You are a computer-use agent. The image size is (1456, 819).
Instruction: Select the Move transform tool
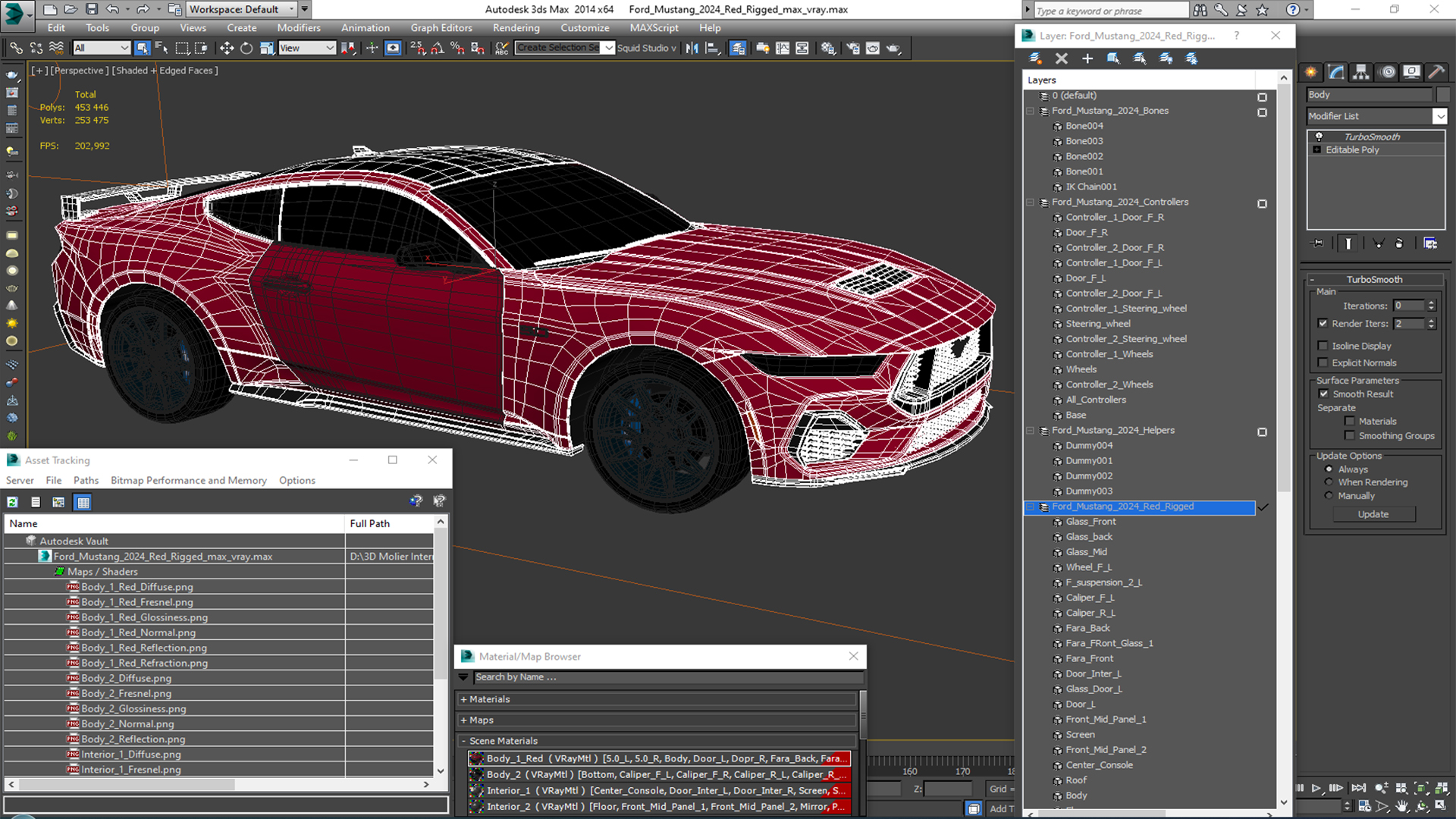226,48
